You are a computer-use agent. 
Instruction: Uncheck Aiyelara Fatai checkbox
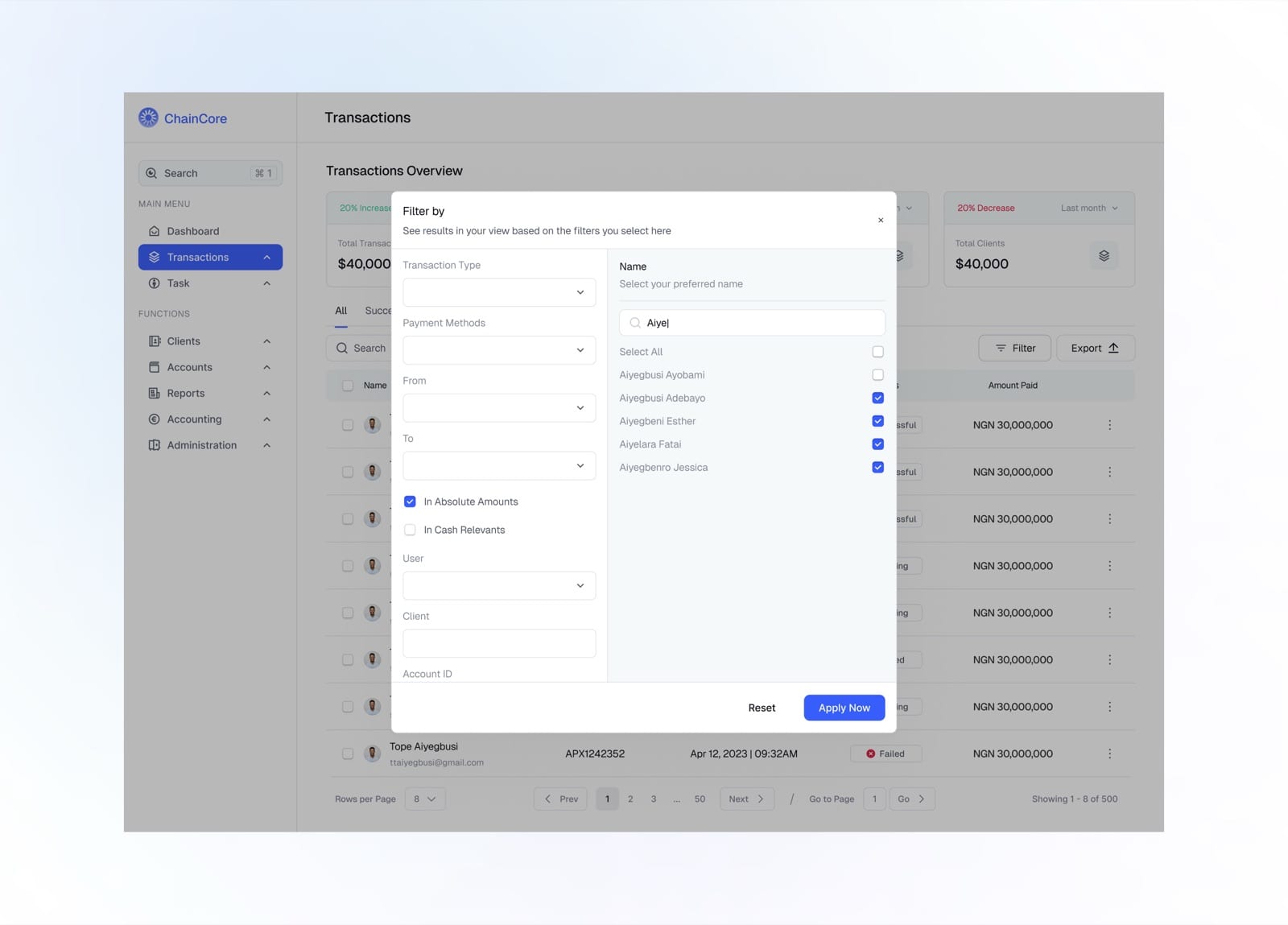[x=877, y=444]
